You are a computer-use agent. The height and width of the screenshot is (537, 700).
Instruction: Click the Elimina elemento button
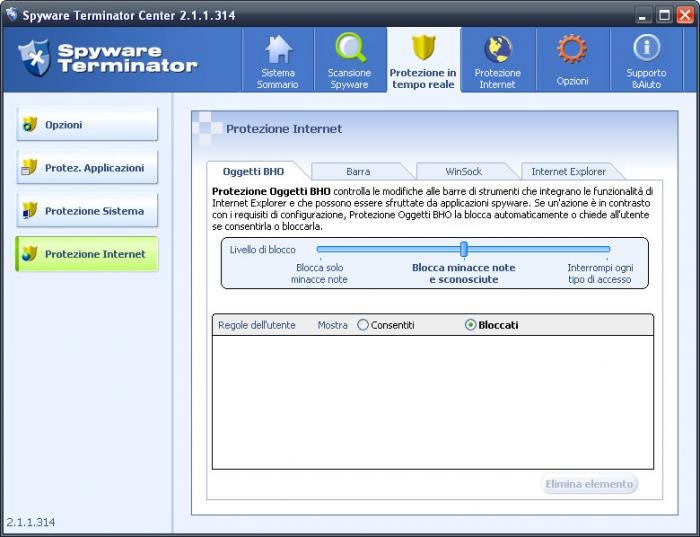click(x=589, y=484)
